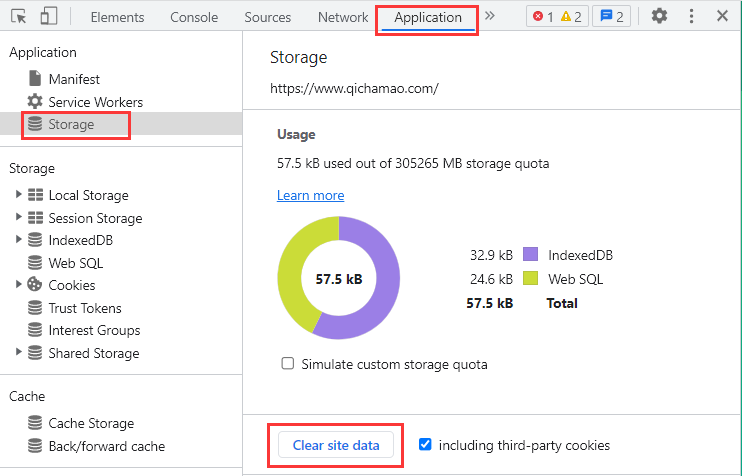Click the Clear site data button
This screenshot has width=742, height=476.
click(x=336, y=445)
